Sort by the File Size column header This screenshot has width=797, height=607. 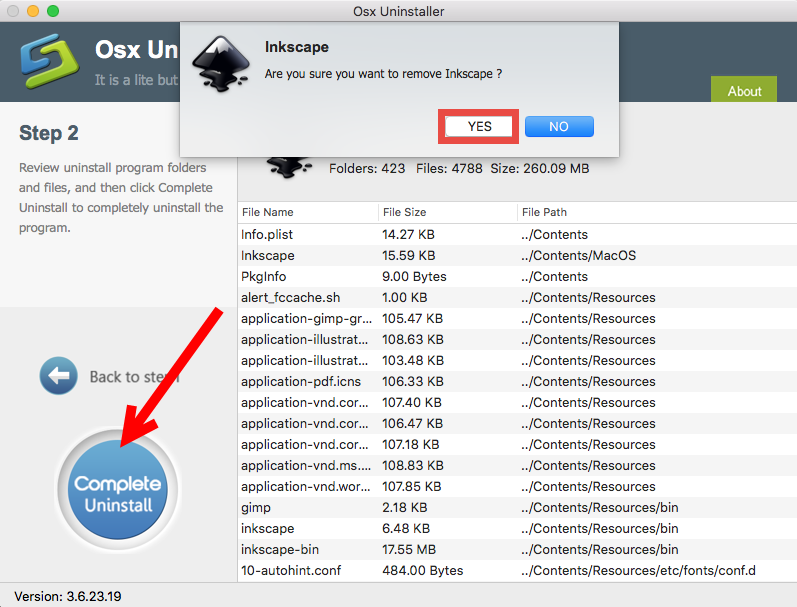(447, 212)
